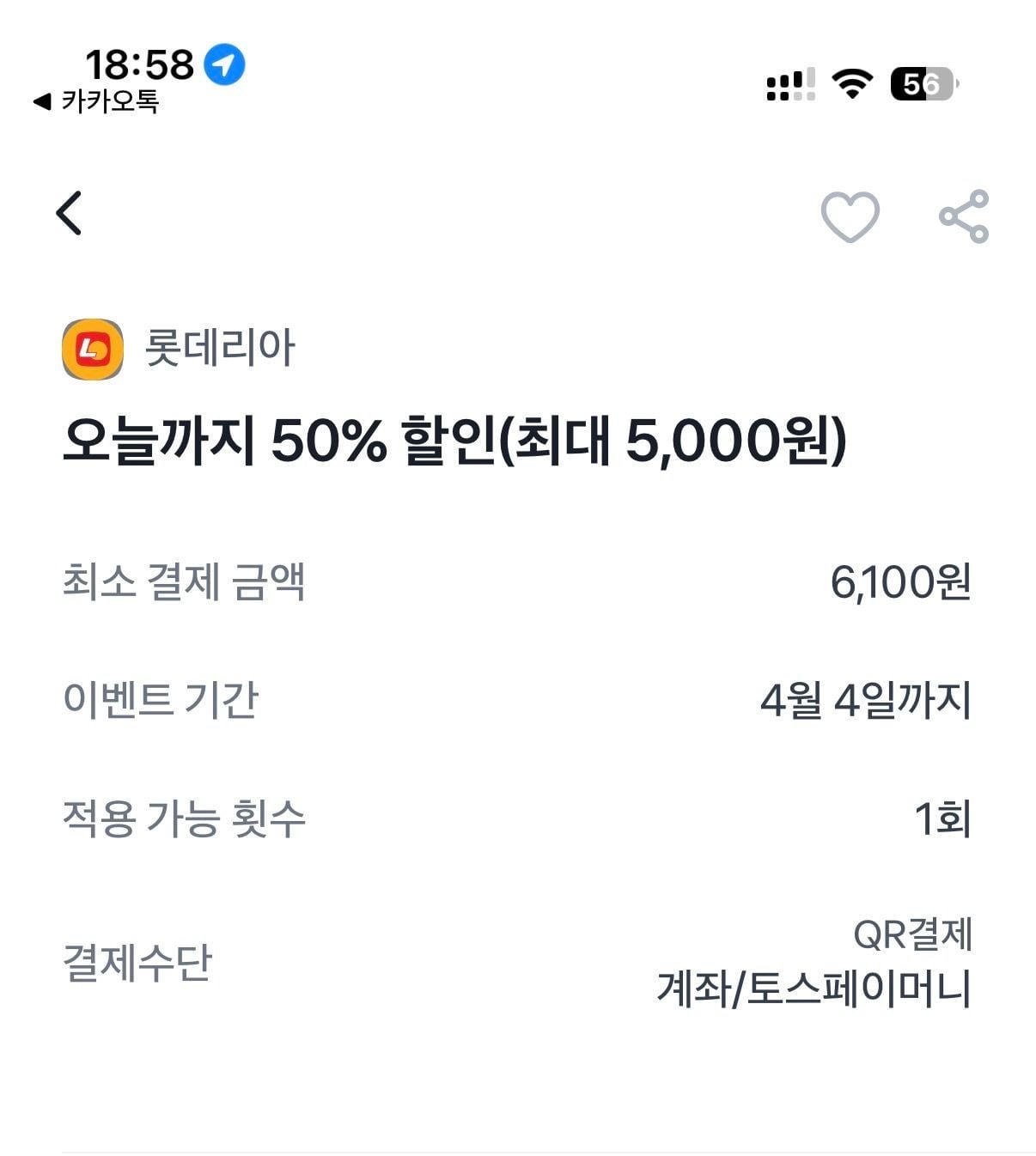This screenshot has height=1156, width=1036.
Task: Open the share icon
Action: pos(964,216)
